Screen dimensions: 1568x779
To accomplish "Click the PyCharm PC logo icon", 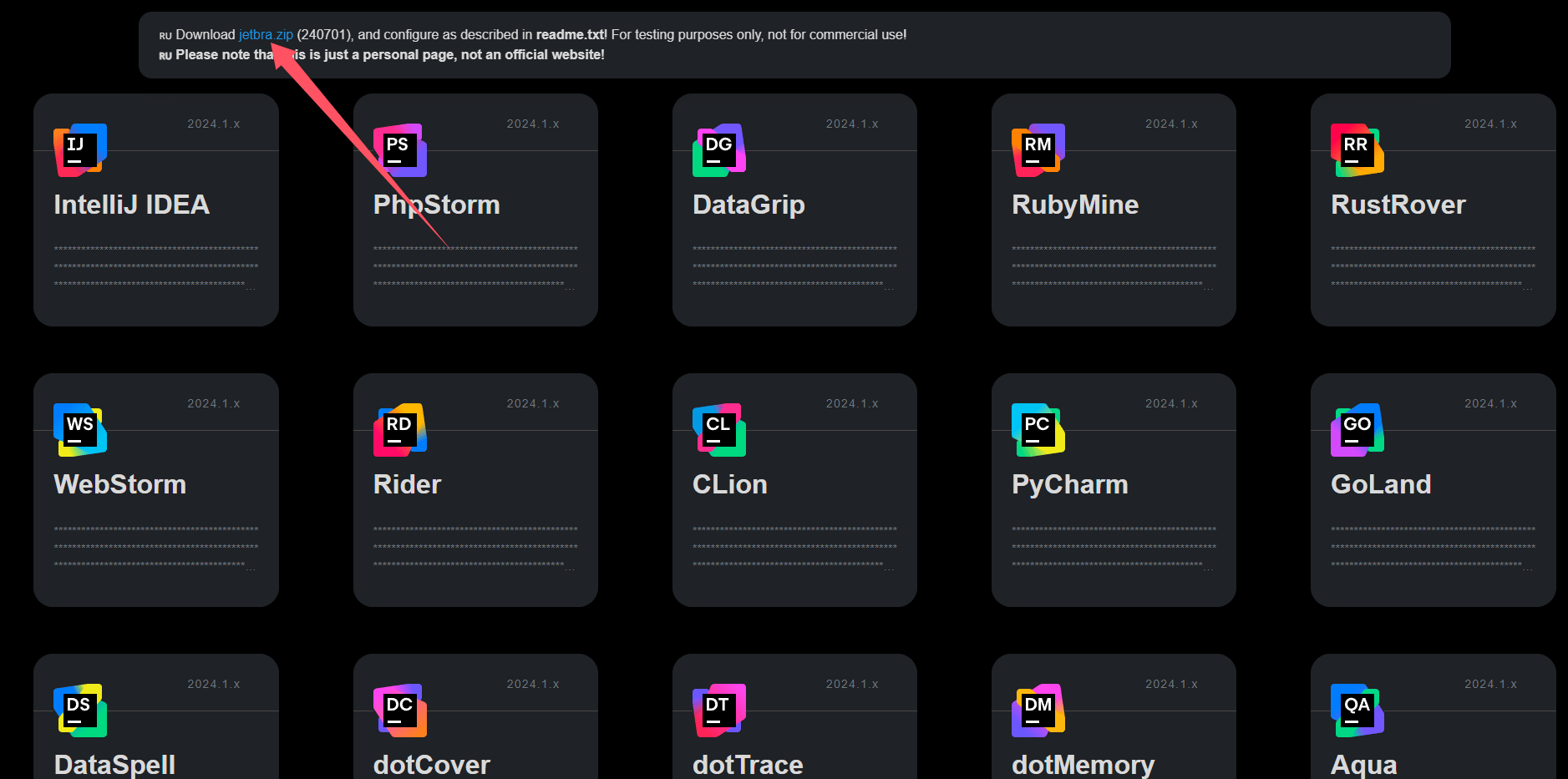I will [1038, 430].
